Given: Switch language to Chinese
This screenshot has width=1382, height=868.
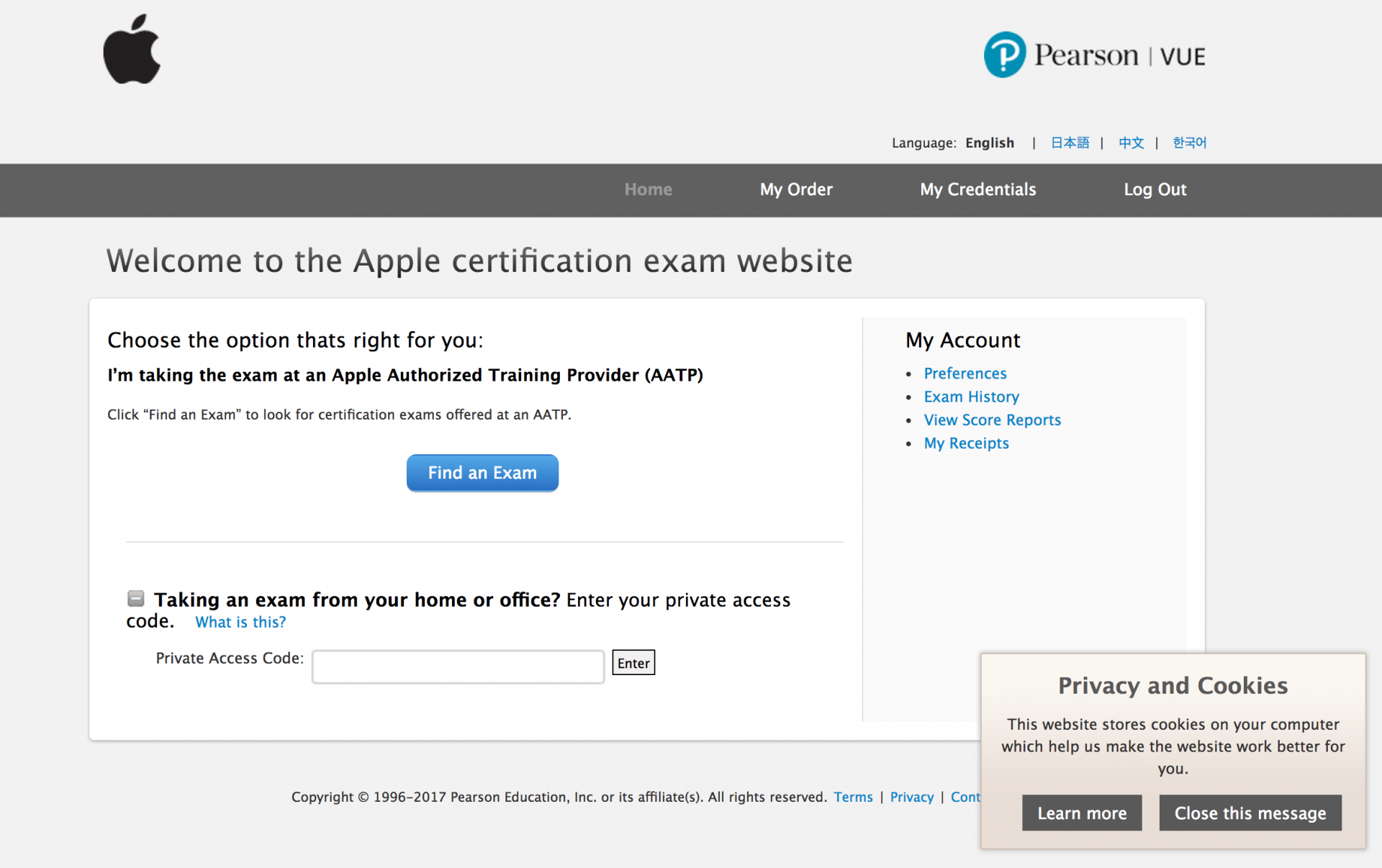Looking at the screenshot, I should pos(1131,143).
